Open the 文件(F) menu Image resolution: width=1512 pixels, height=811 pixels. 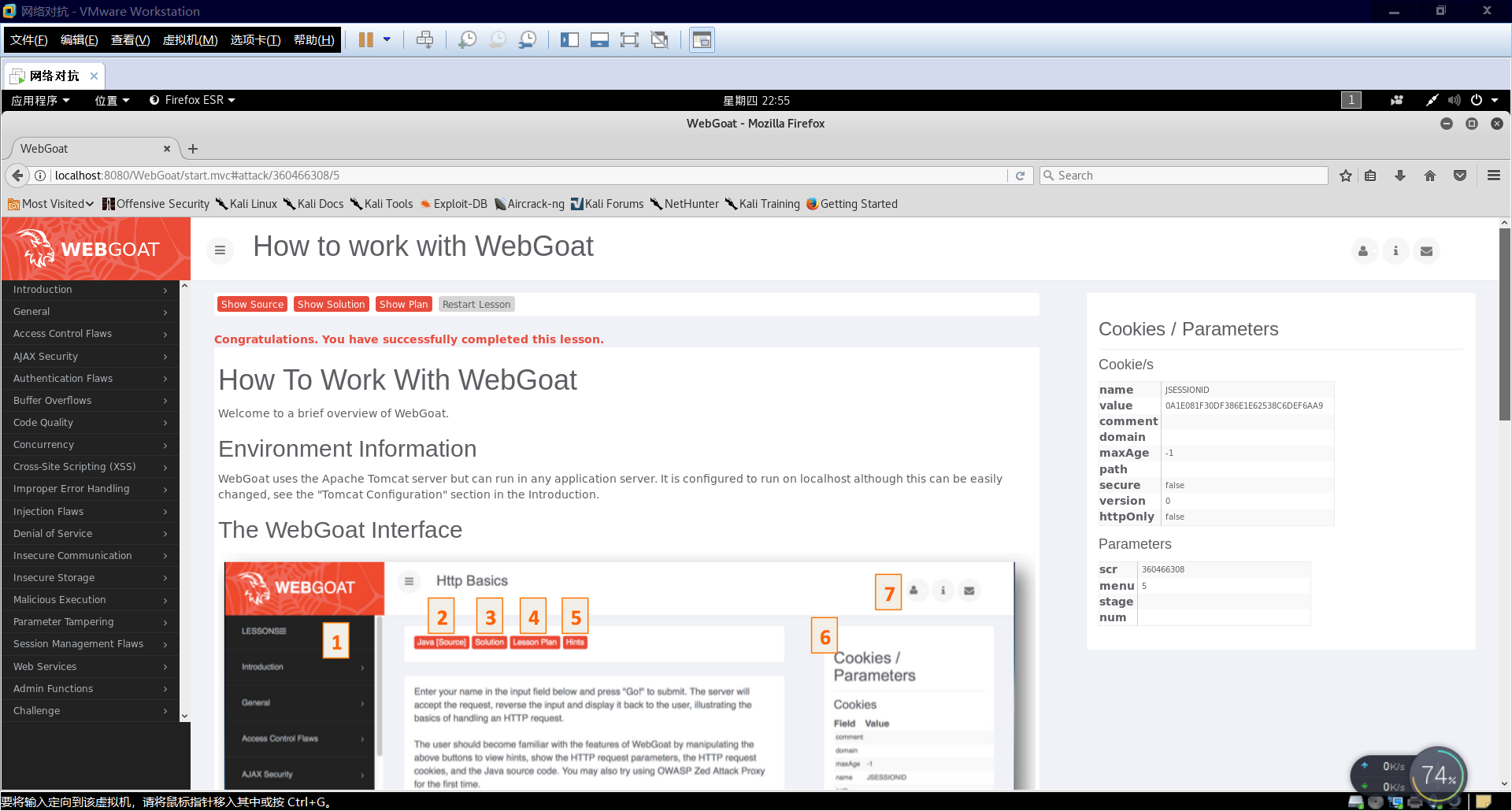[29, 40]
